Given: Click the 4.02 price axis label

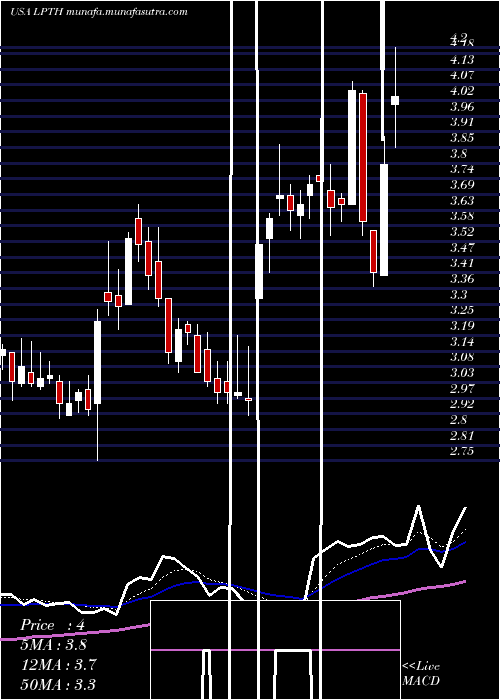Looking at the screenshot, I should click(x=462, y=91).
